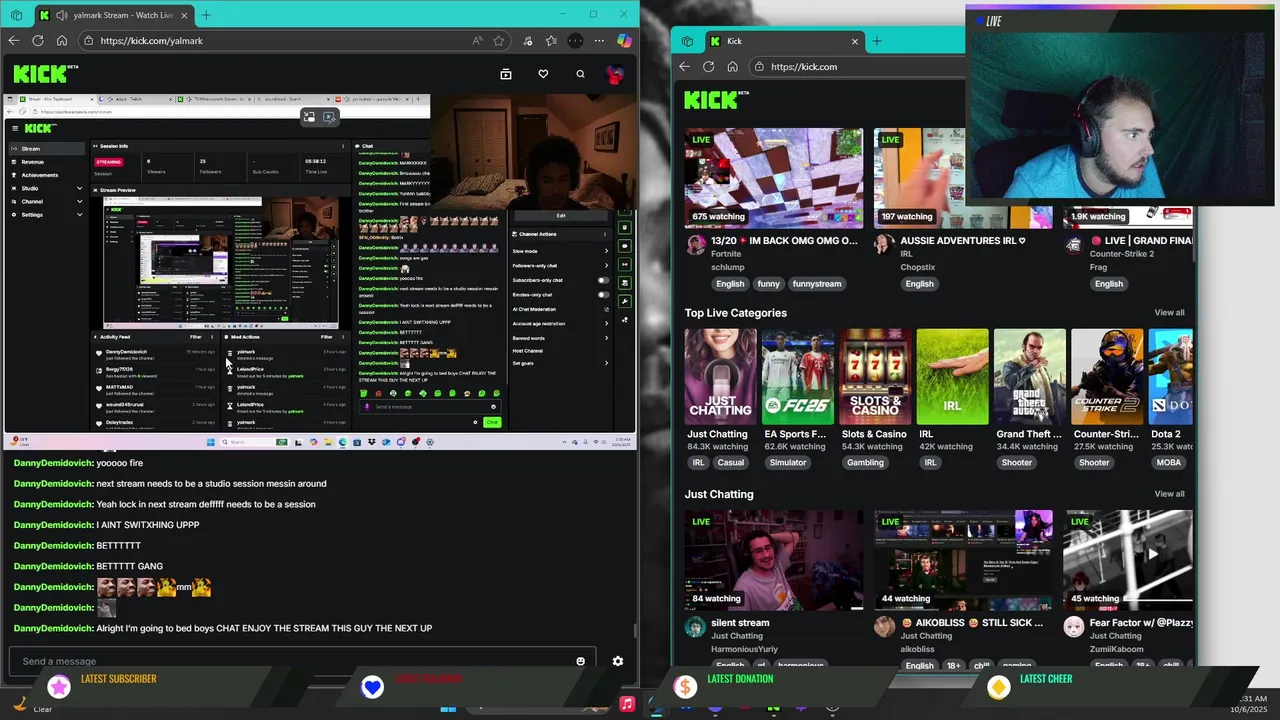Activate Read aloud icon in address bar
1280x720 pixels.
pyautogui.click(x=478, y=41)
